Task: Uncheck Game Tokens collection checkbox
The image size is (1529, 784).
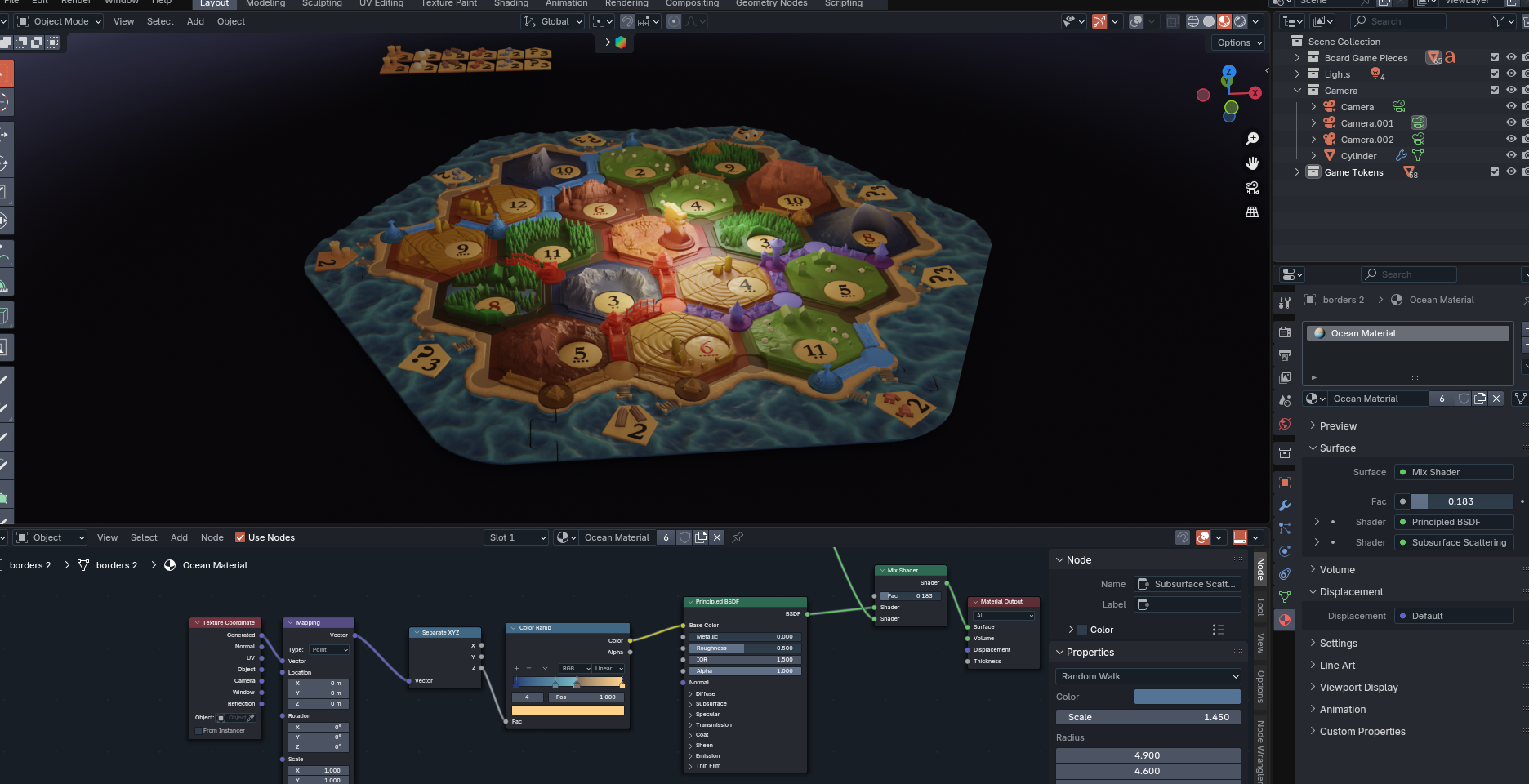Action: pos(1495,172)
